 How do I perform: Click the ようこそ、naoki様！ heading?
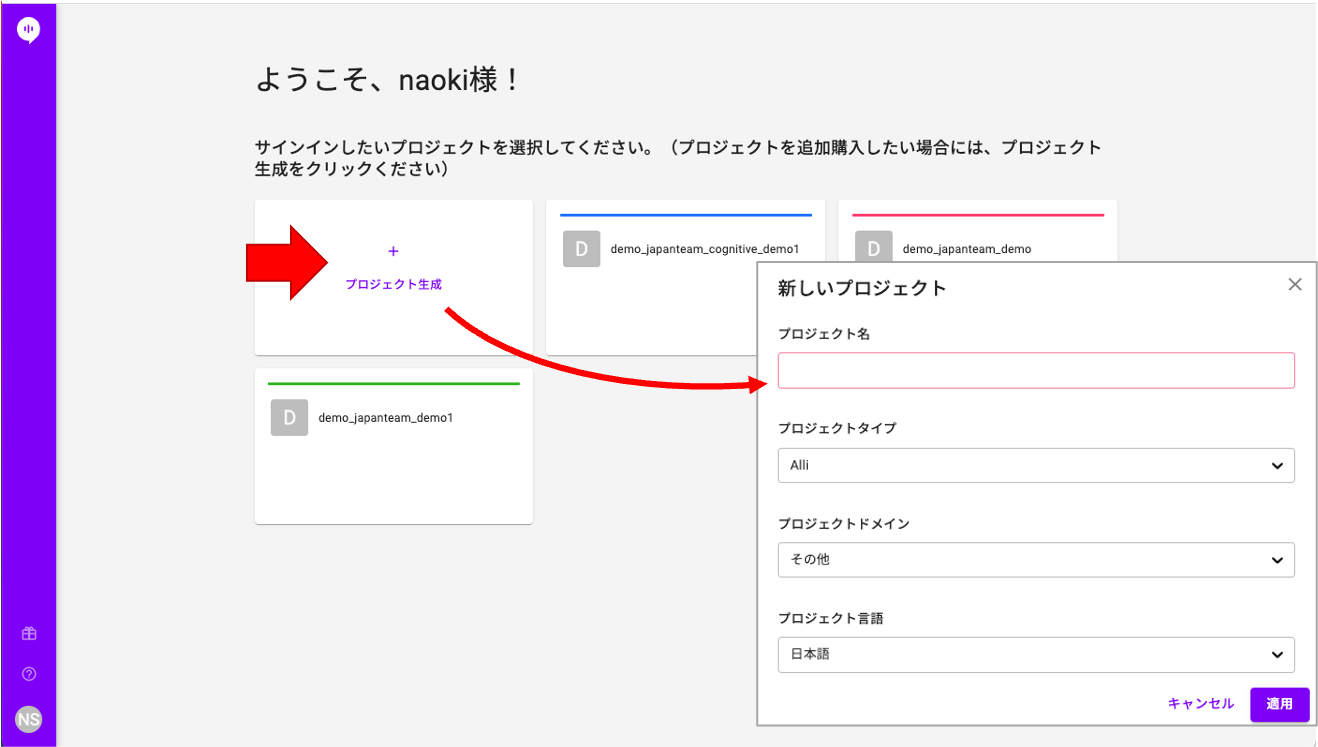coord(389,80)
